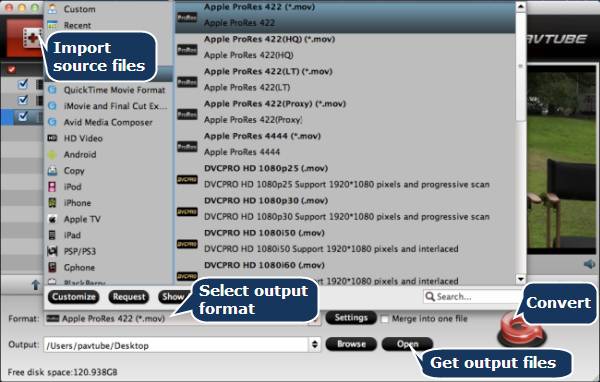Click the iPod category icon
The width and height of the screenshot is (600, 382).
click(52, 187)
